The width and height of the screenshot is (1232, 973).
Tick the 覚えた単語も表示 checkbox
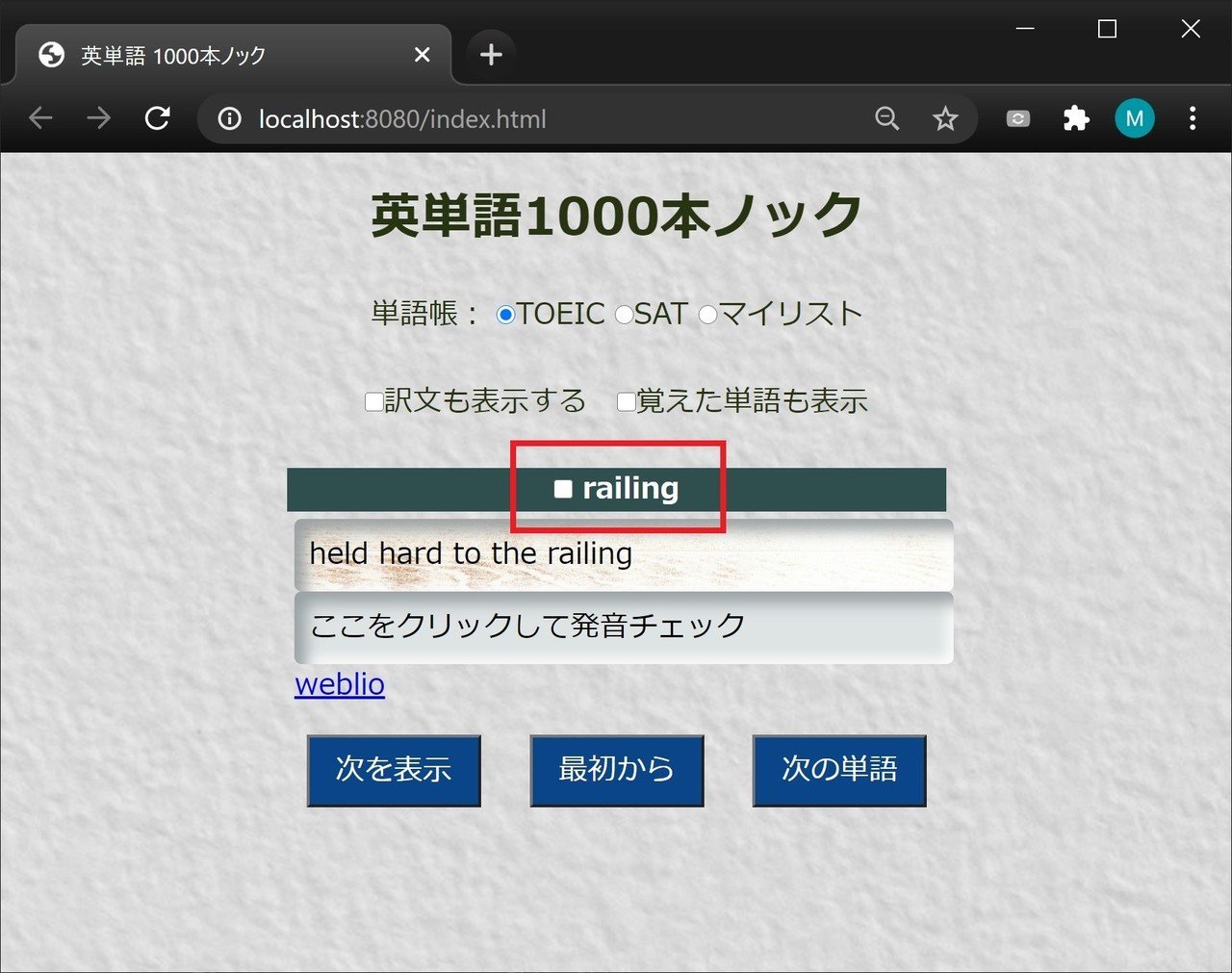626,401
